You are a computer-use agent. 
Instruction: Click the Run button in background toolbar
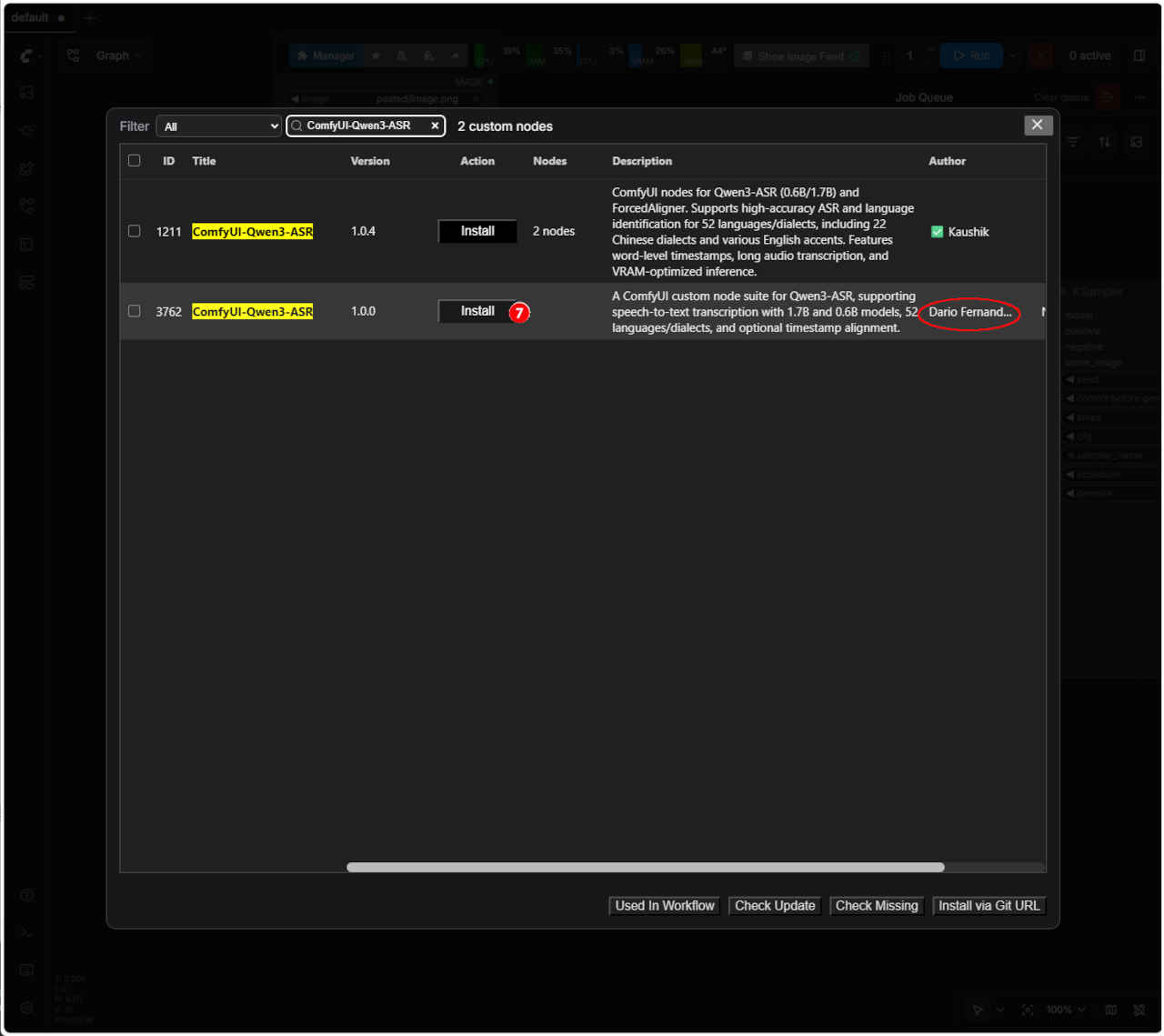[971, 55]
